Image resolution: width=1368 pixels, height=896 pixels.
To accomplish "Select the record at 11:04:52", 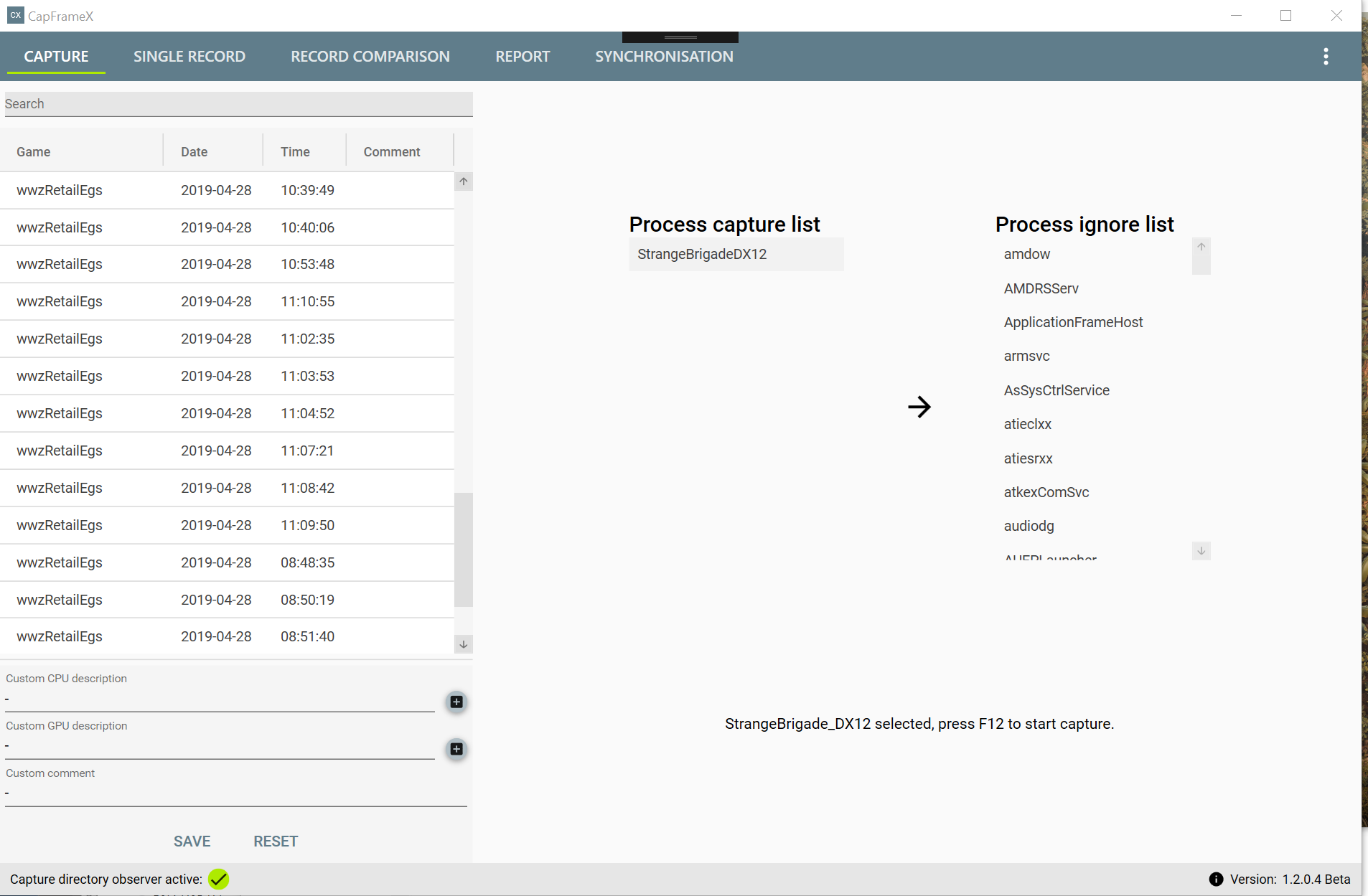I will pyautogui.click(x=227, y=413).
